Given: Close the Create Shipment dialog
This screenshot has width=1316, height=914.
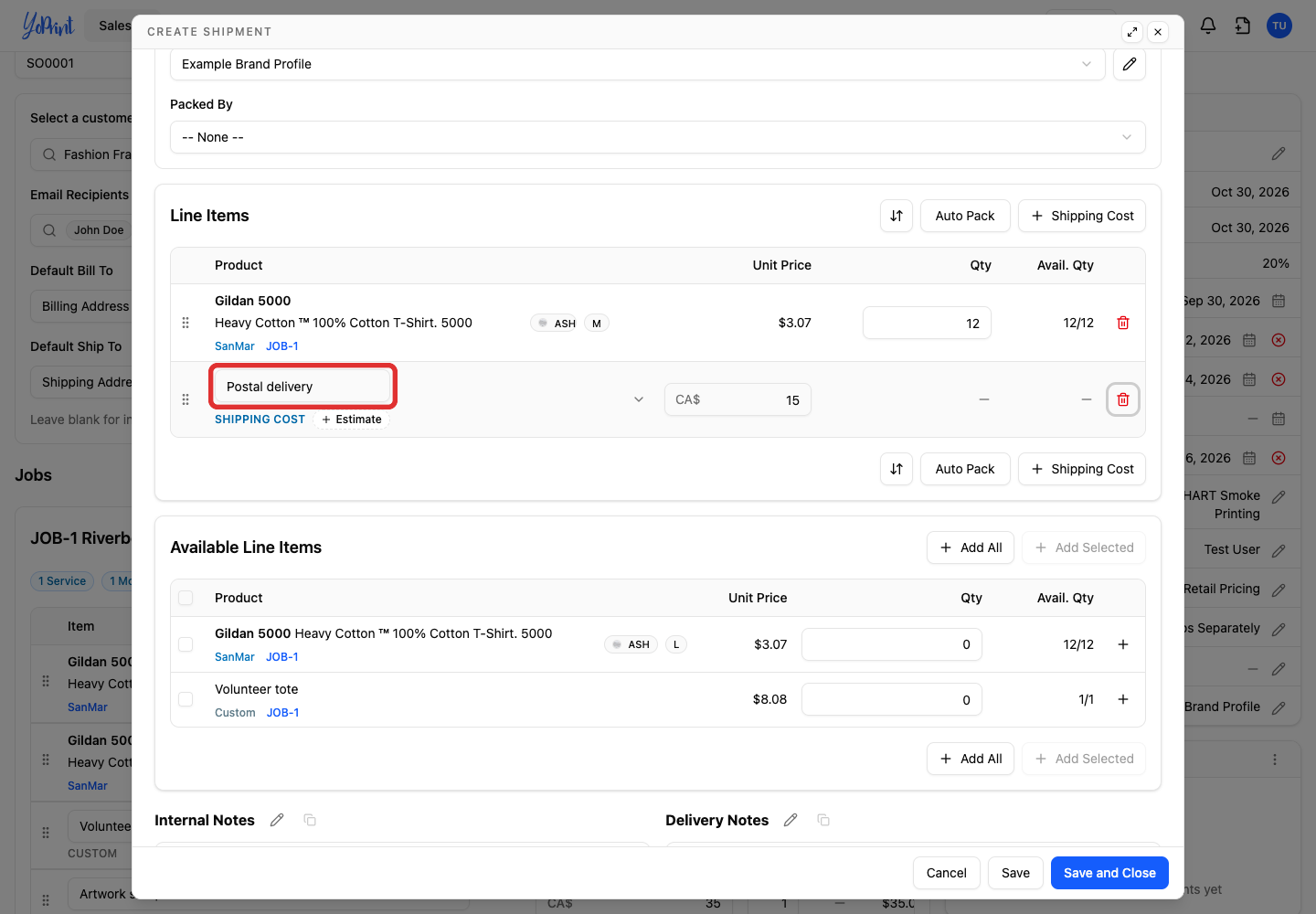Looking at the screenshot, I should pyautogui.click(x=1158, y=32).
